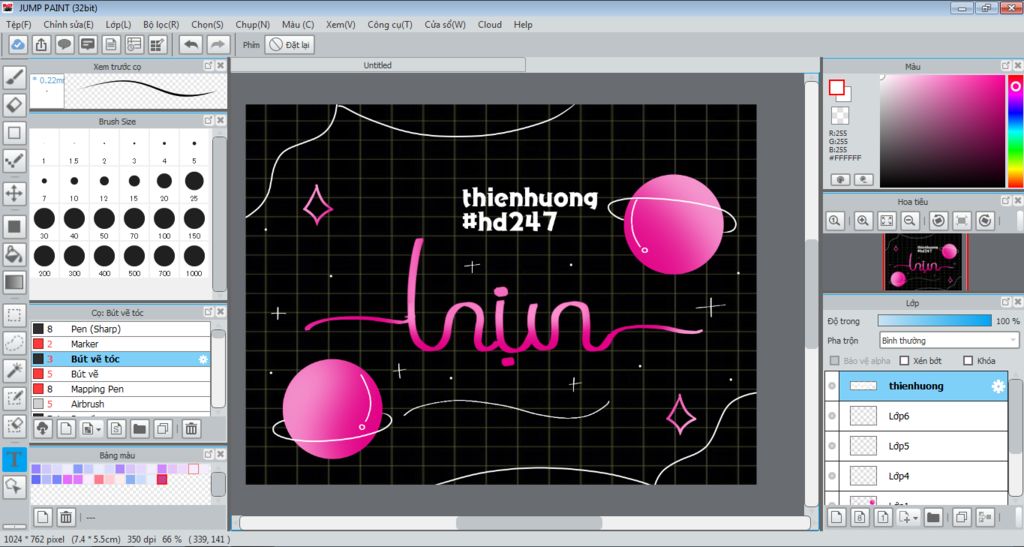Toggle transparent color swatch in Màu panel
This screenshot has height=547, width=1024.
tap(840, 116)
